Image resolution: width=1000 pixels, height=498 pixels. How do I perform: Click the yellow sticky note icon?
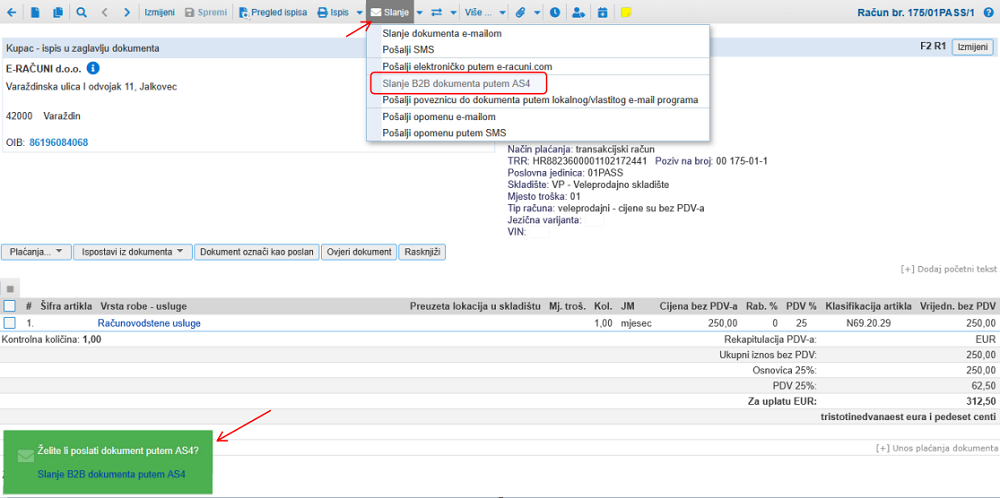tap(626, 12)
